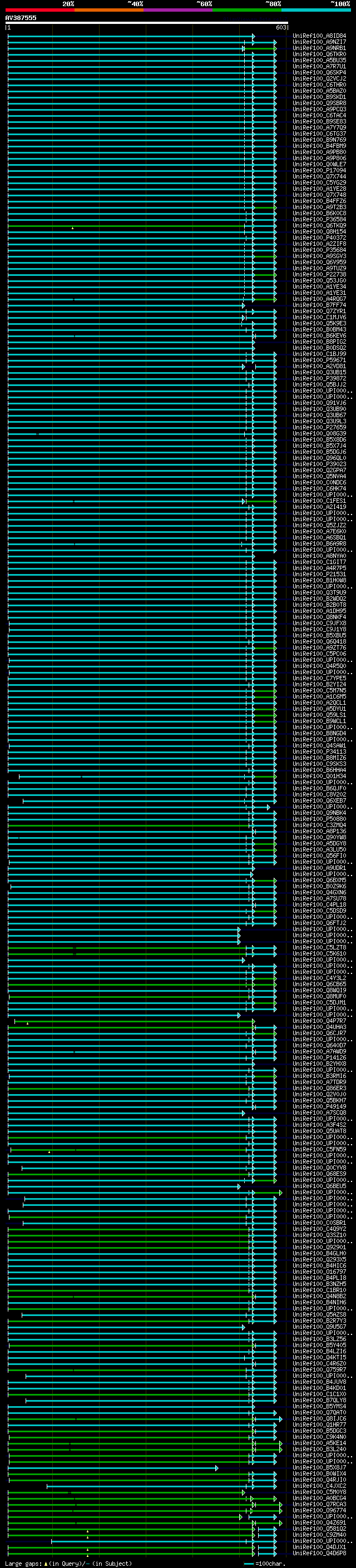Select hit label UniRef100_Q6SKP4
This screenshot has height=1568, width=356.
(x=319, y=72)
